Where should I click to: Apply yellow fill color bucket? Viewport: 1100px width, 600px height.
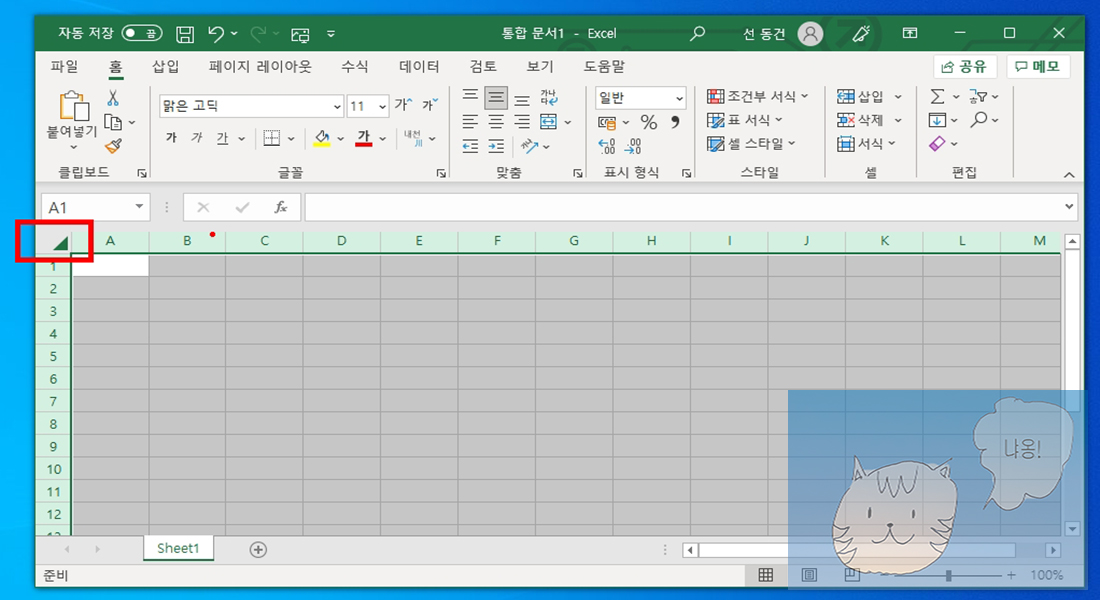coord(322,138)
